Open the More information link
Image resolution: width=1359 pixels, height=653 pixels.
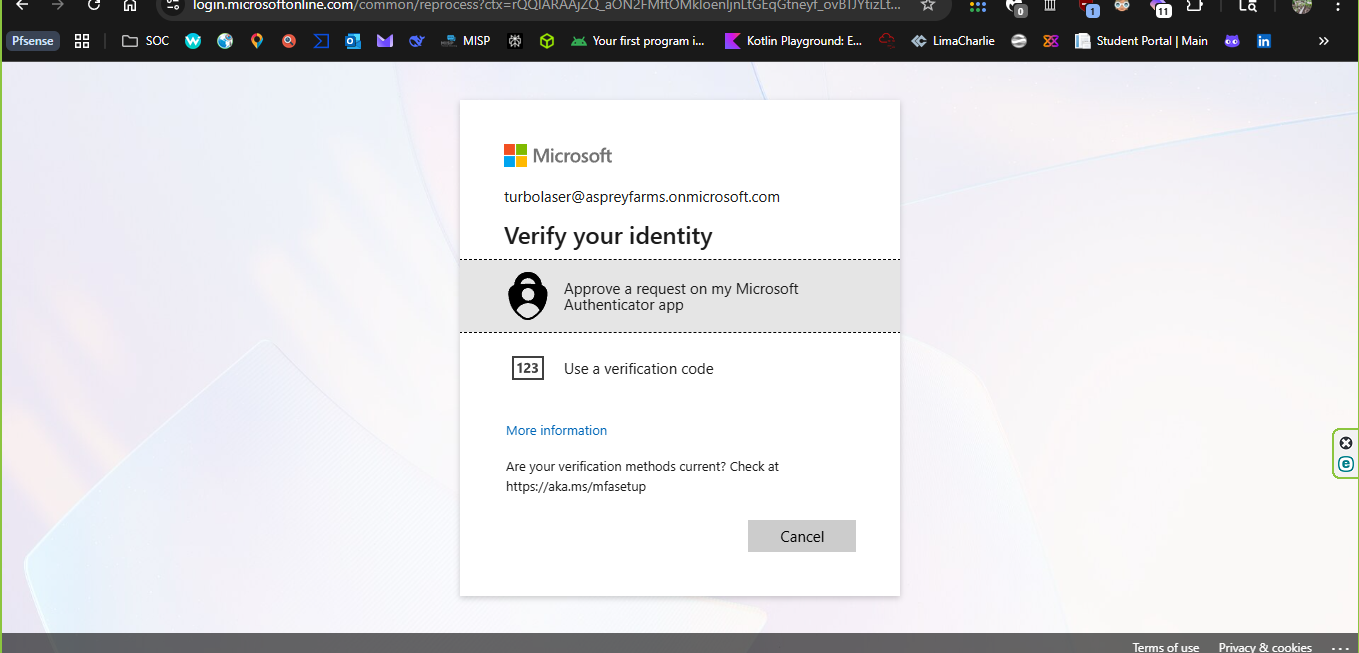556,430
